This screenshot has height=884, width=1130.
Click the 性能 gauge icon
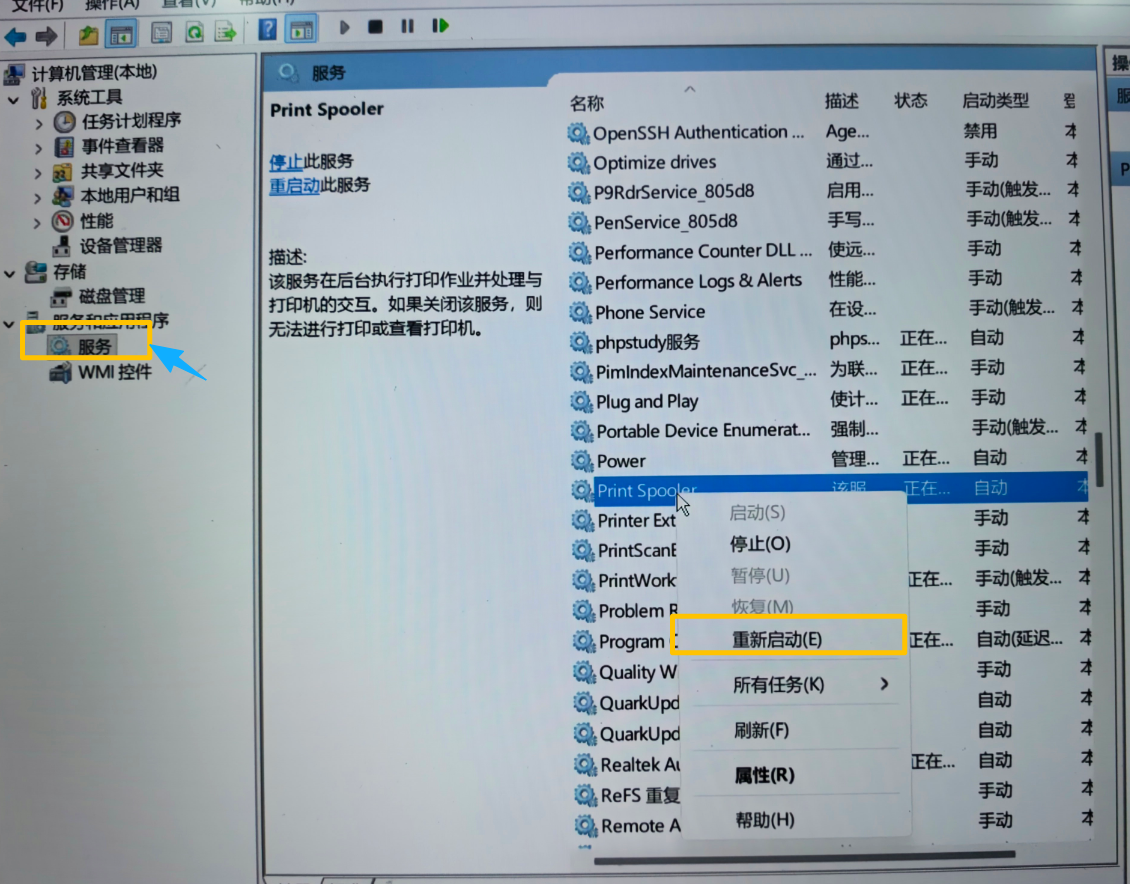62,220
